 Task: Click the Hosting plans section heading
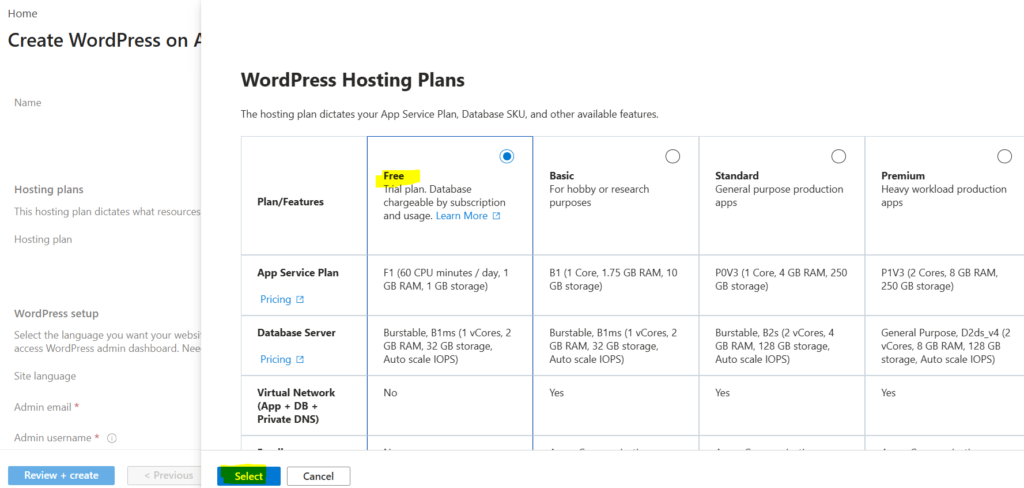tap(49, 189)
